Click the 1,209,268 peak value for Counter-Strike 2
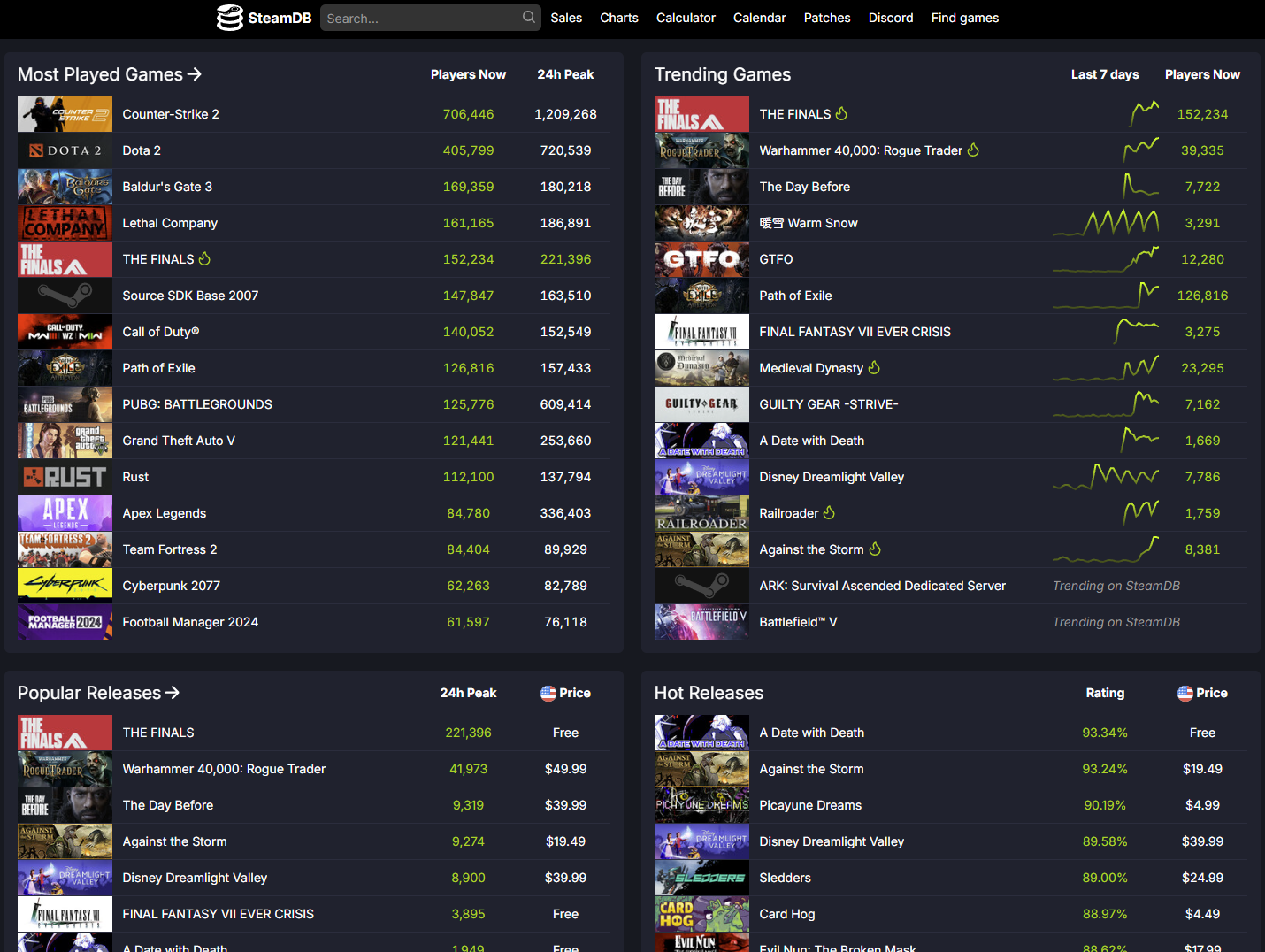The image size is (1265, 952). pos(566,114)
